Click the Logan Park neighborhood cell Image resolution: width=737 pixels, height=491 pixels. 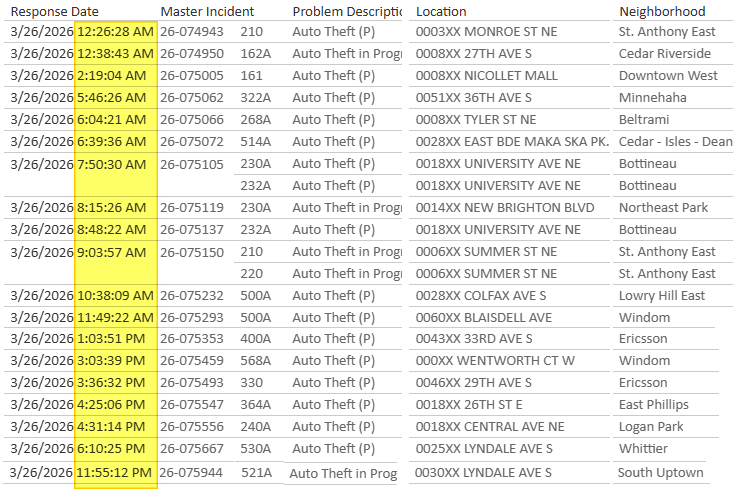[x=651, y=427]
